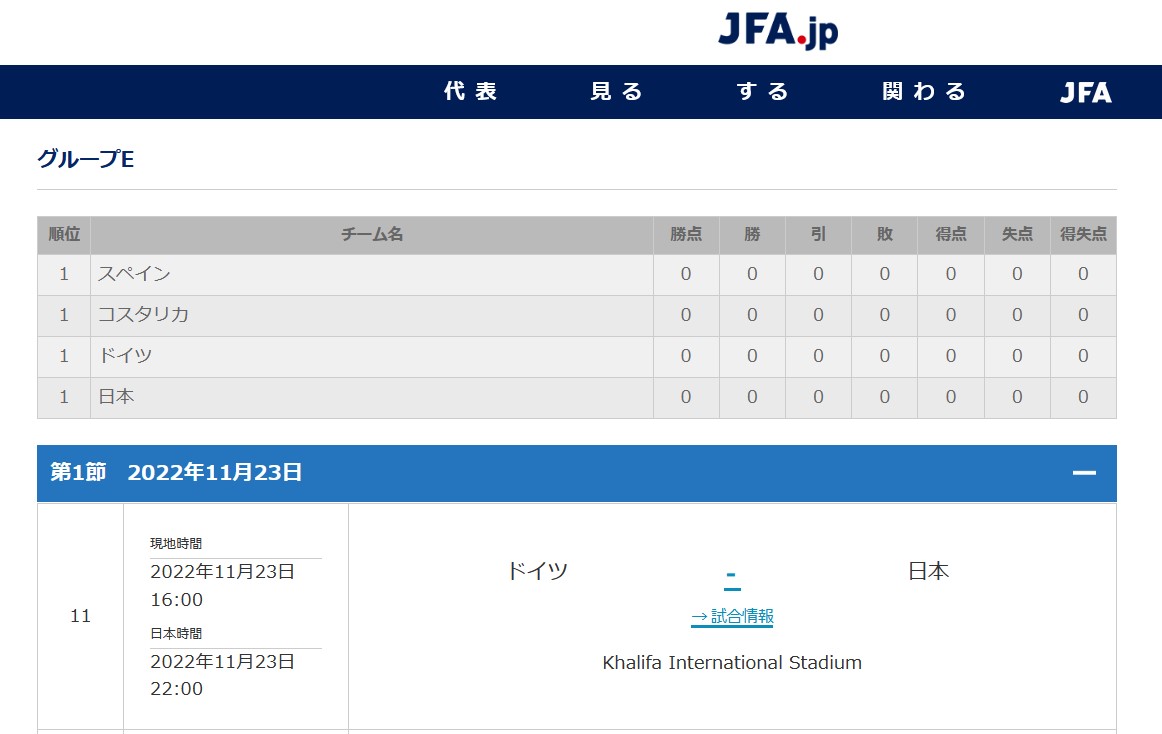The width and height of the screenshot is (1162, 734).
Task: Select the スペイン row in standings
Action: coord(577,274)
